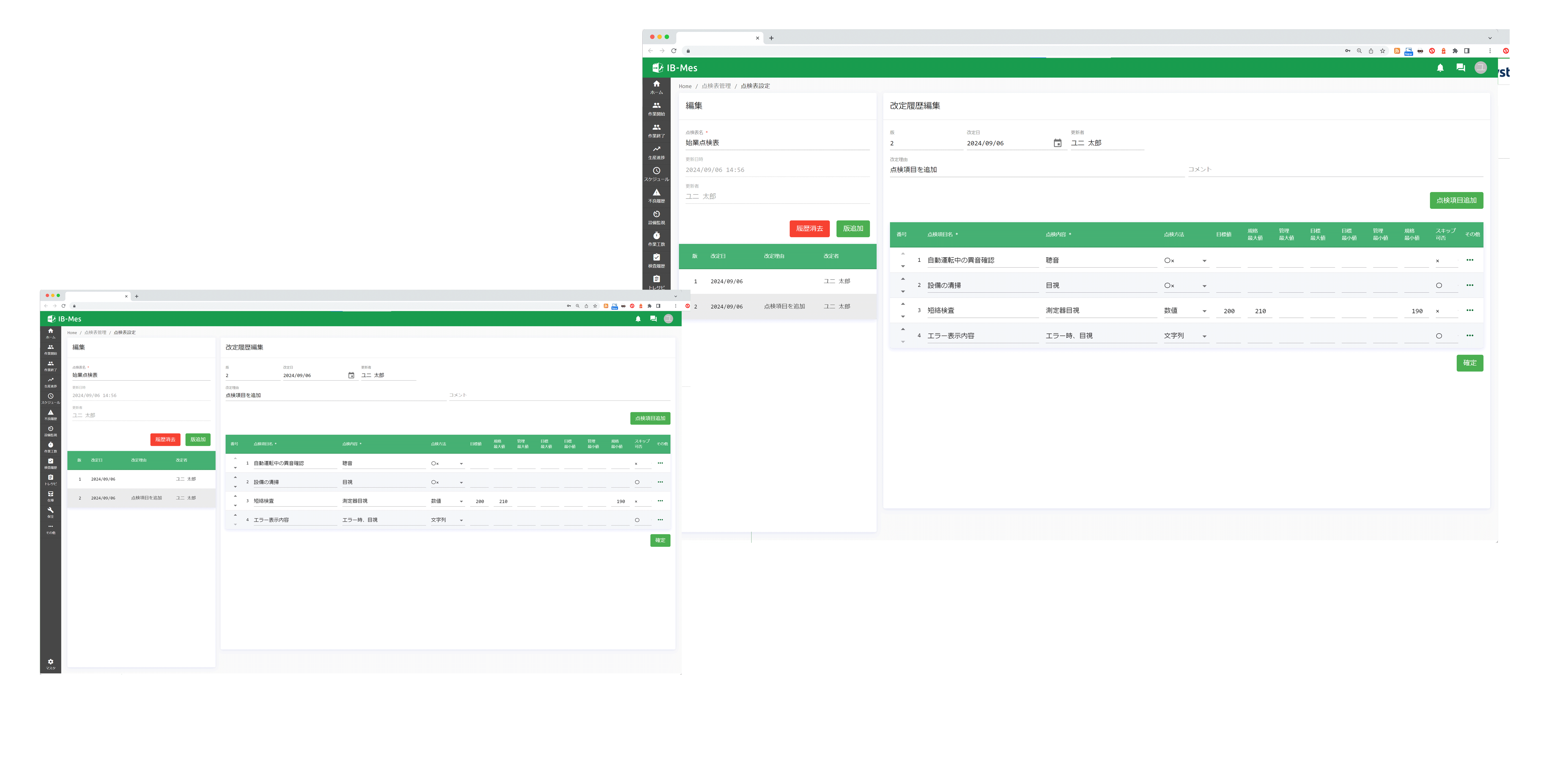Select version 1 row in the smaller window revision table
The width and height of the screenshot is (1568, 784).
point(141,479)
